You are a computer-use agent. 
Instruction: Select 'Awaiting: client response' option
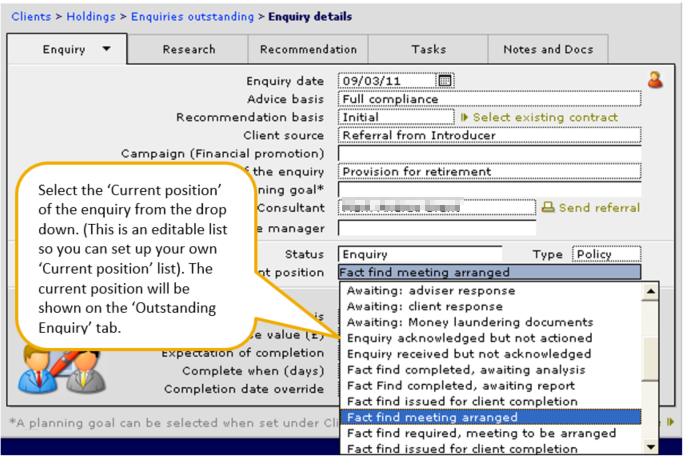[x=491, y=307]
